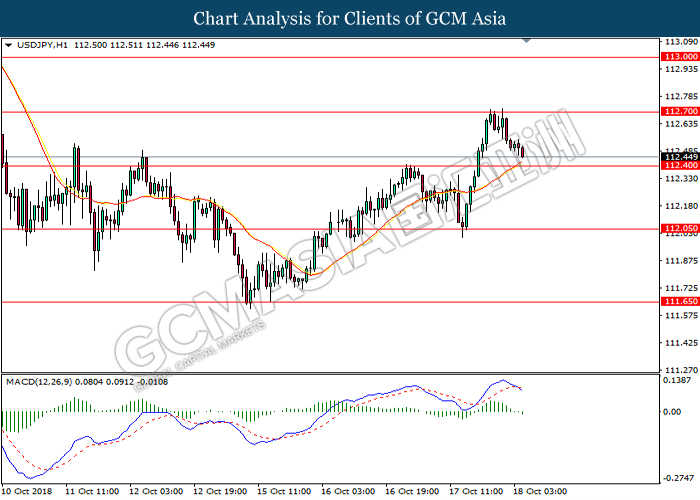Click the 0.00 MACD zero level label
700x500 pixels.
coord(672,412)
